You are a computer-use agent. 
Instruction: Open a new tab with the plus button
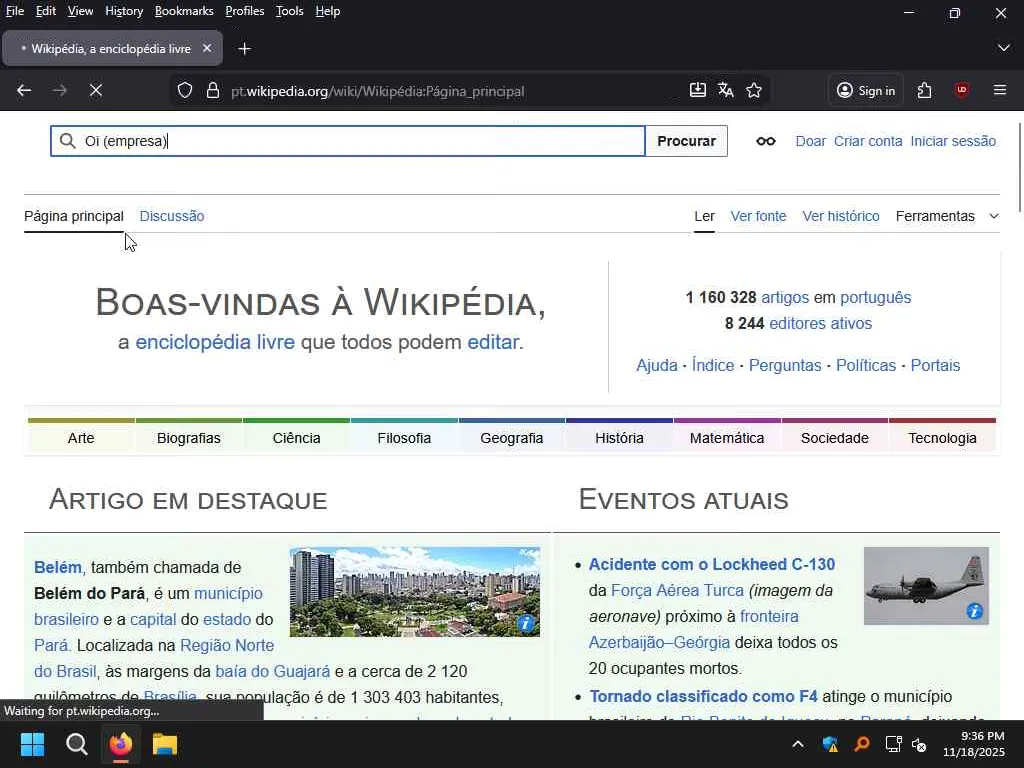[x=244, y=49]
